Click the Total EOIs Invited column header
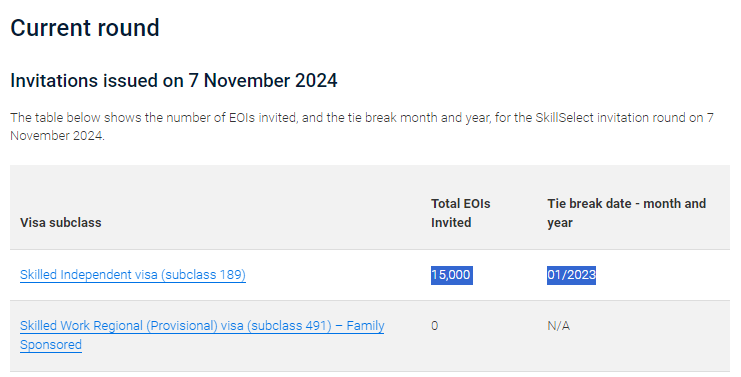The height and width of the screenshot is (377, 741). pyautogui.click(x=461, y=213)
